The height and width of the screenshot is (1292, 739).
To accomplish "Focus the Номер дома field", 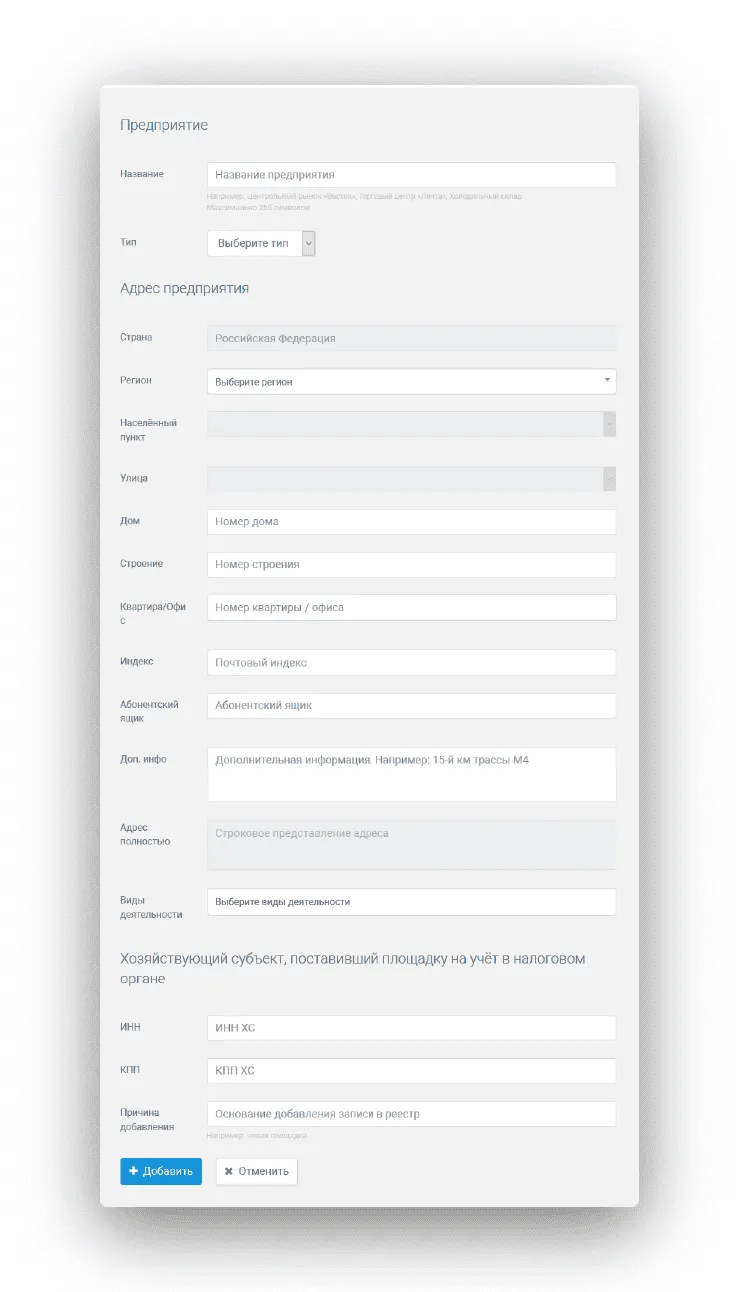I will pyautogui.click(x=411, y=522).
